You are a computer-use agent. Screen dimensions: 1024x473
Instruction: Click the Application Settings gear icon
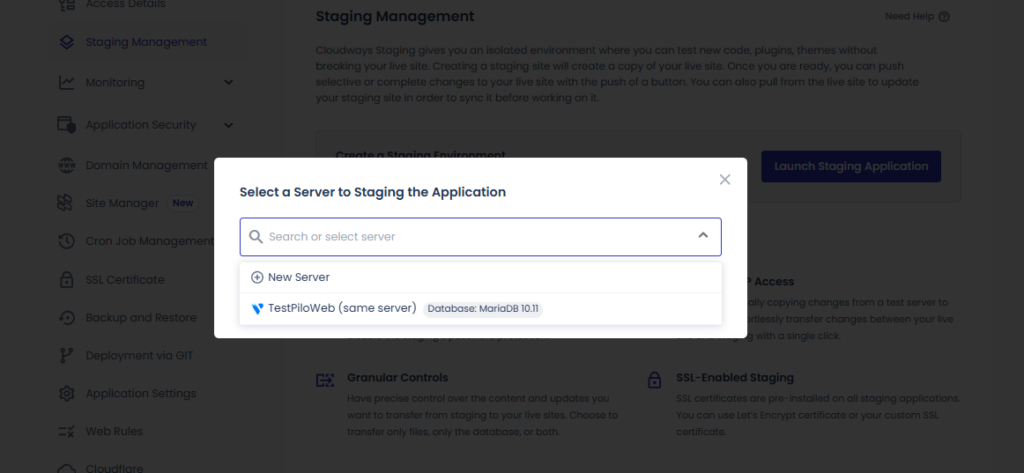pyautogui.click(x=67, y=393)
